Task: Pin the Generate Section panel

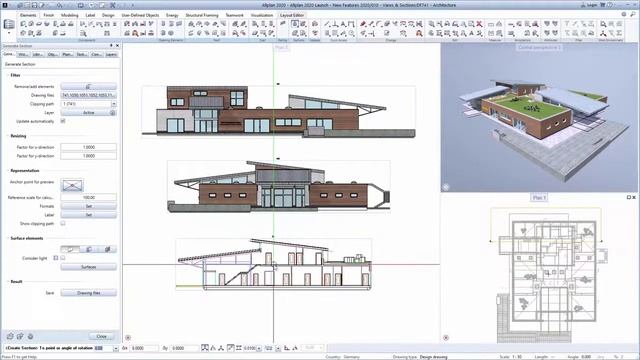Action: [111, 46]
